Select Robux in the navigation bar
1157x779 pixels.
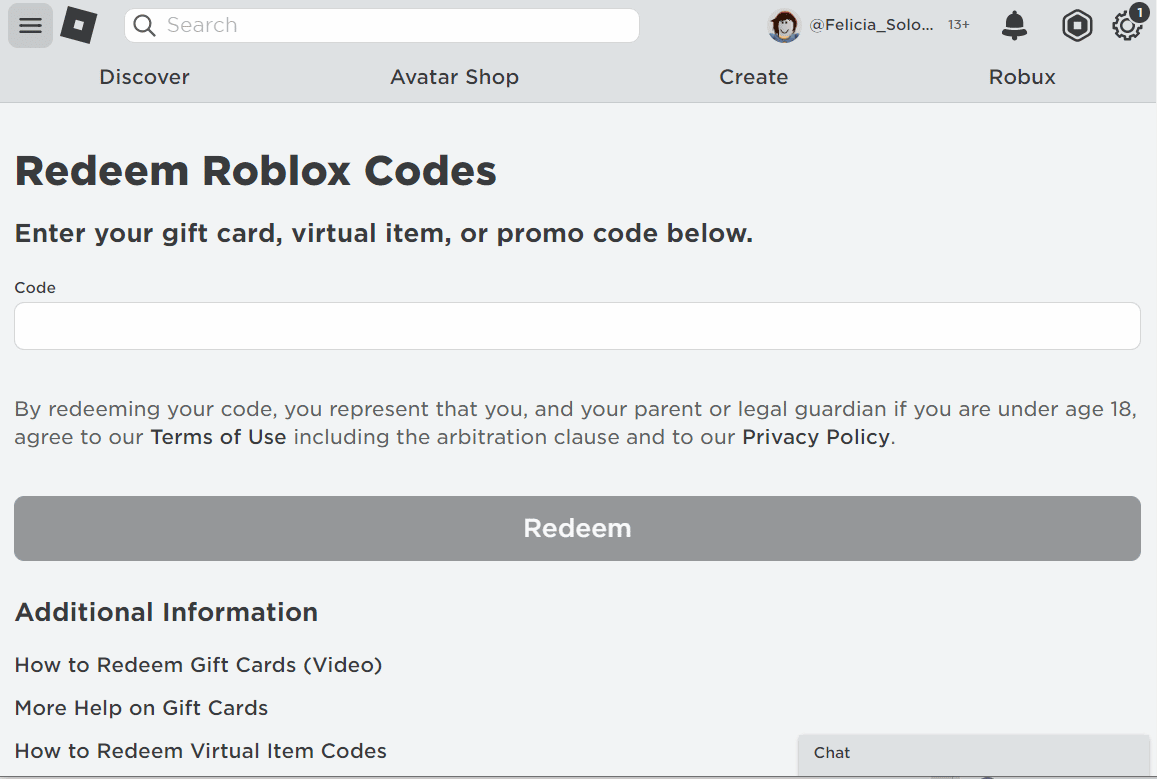click(1021, 76)
